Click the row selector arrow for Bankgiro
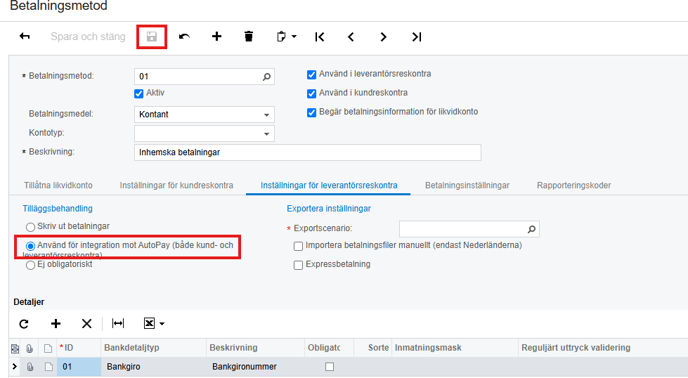 tap(14, 367)
